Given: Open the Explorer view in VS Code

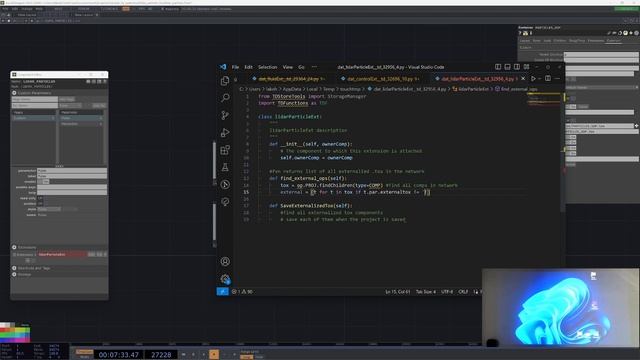Looking at the screenshot, I should pyautogui.click(x=225, y=81).
